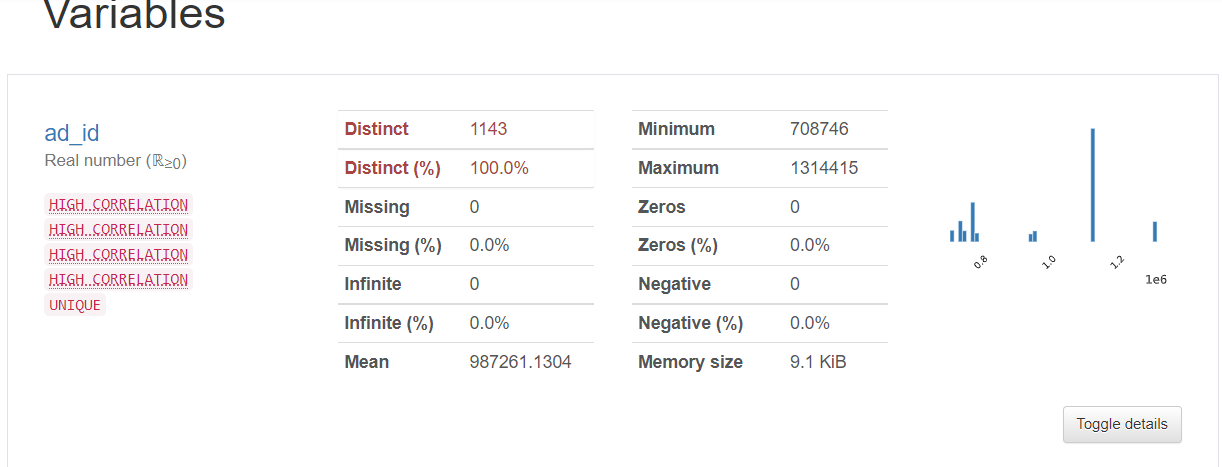Select the Distinct count value 1143
The height and width of the screenshot is (467, 1222).
pyautogui.click(x=488, y=129)
